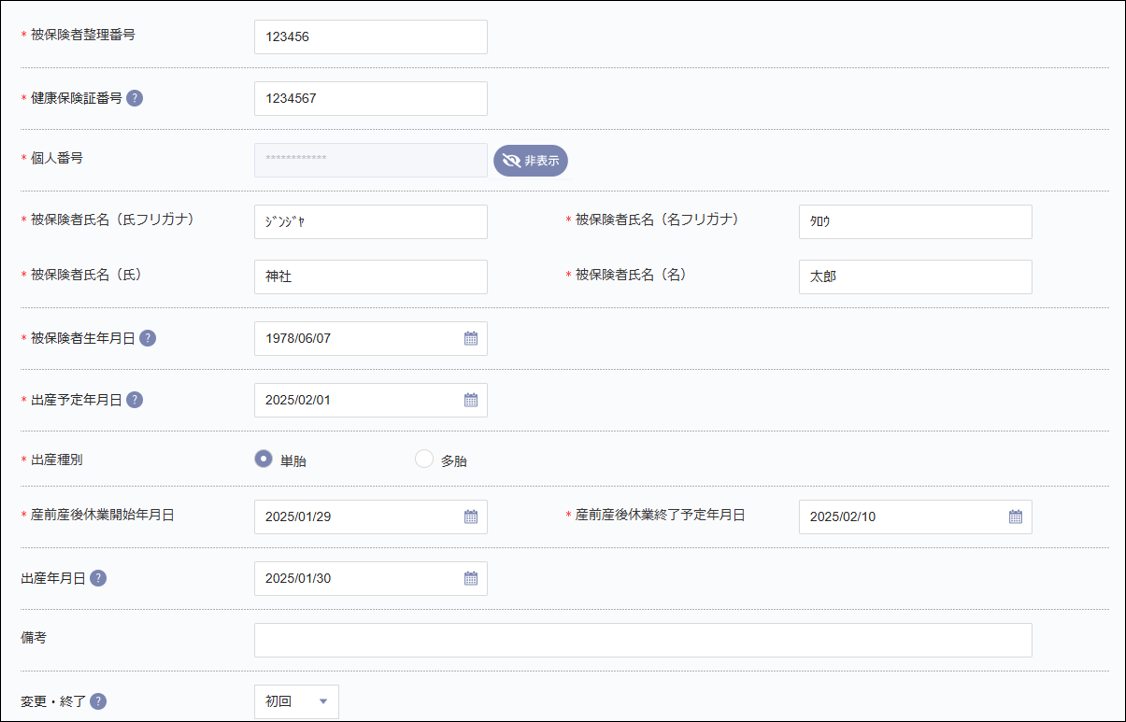Toggle 非表示 to show the 個人番号

pyautogui.click(x=530, y=160)
